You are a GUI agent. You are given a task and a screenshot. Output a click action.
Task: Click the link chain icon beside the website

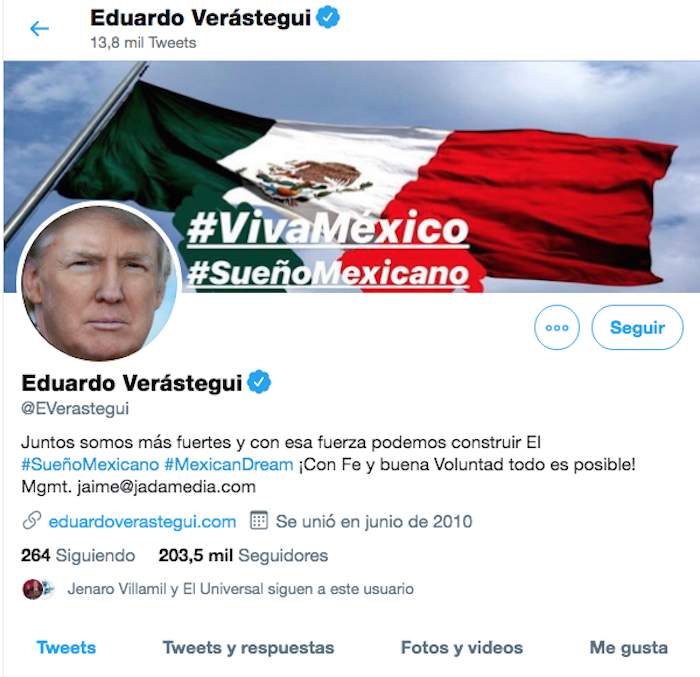point(32,521)
